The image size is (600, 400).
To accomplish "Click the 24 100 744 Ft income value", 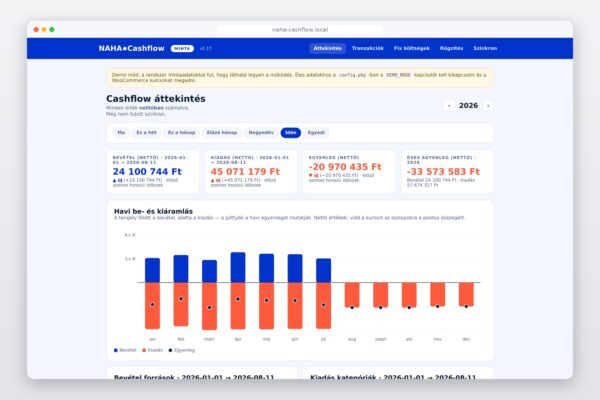I will click(x=147, y=171).
